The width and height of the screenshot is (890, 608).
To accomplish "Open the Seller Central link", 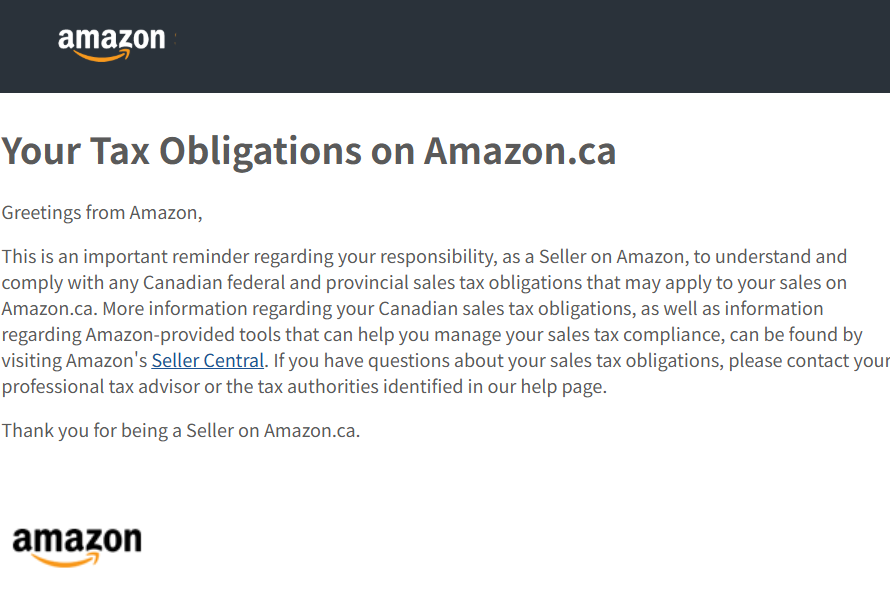I will 208,360.
